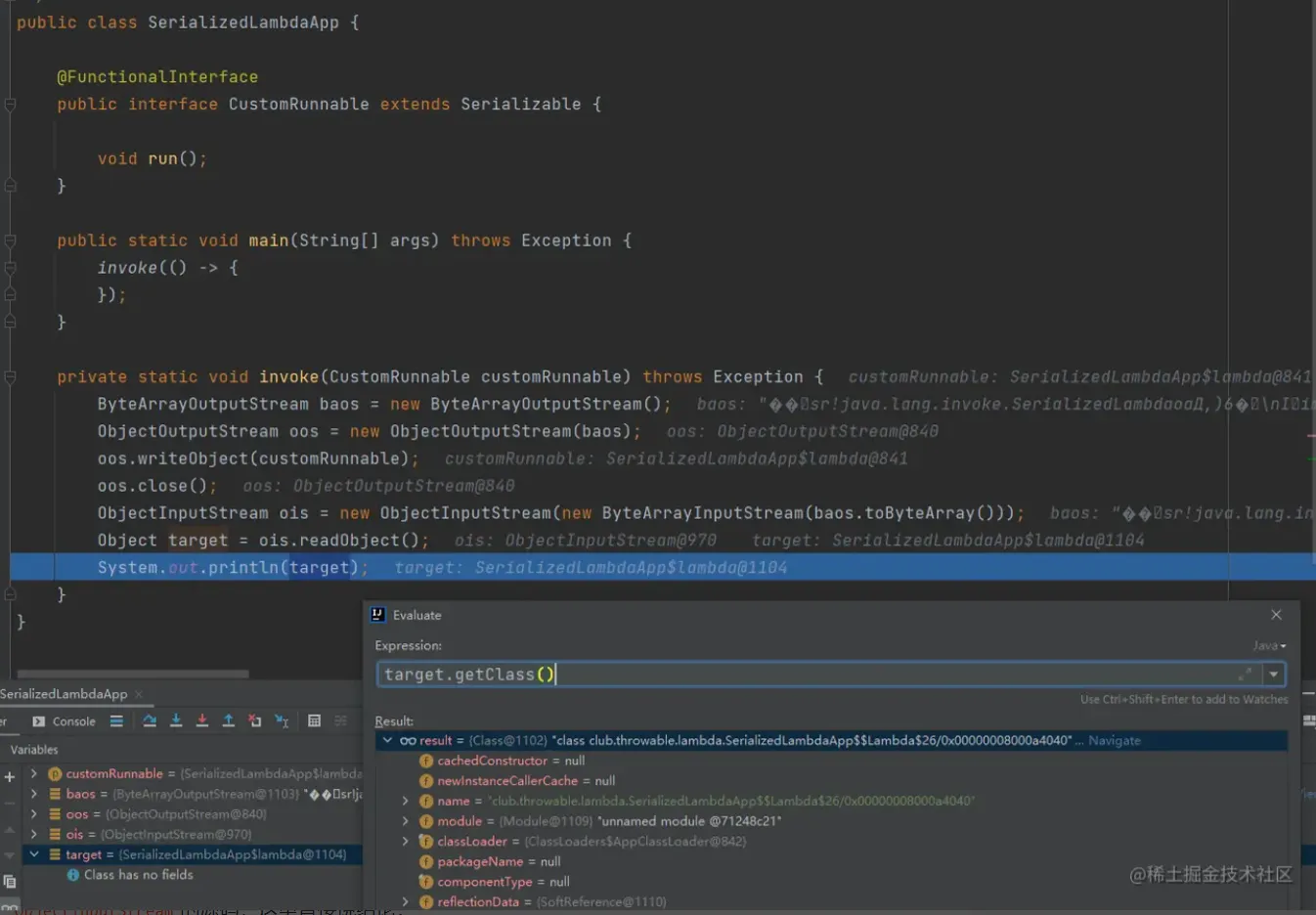Expand the classLoader field in result
This screenshot has height=915, width=1316.
pos(406,841)
